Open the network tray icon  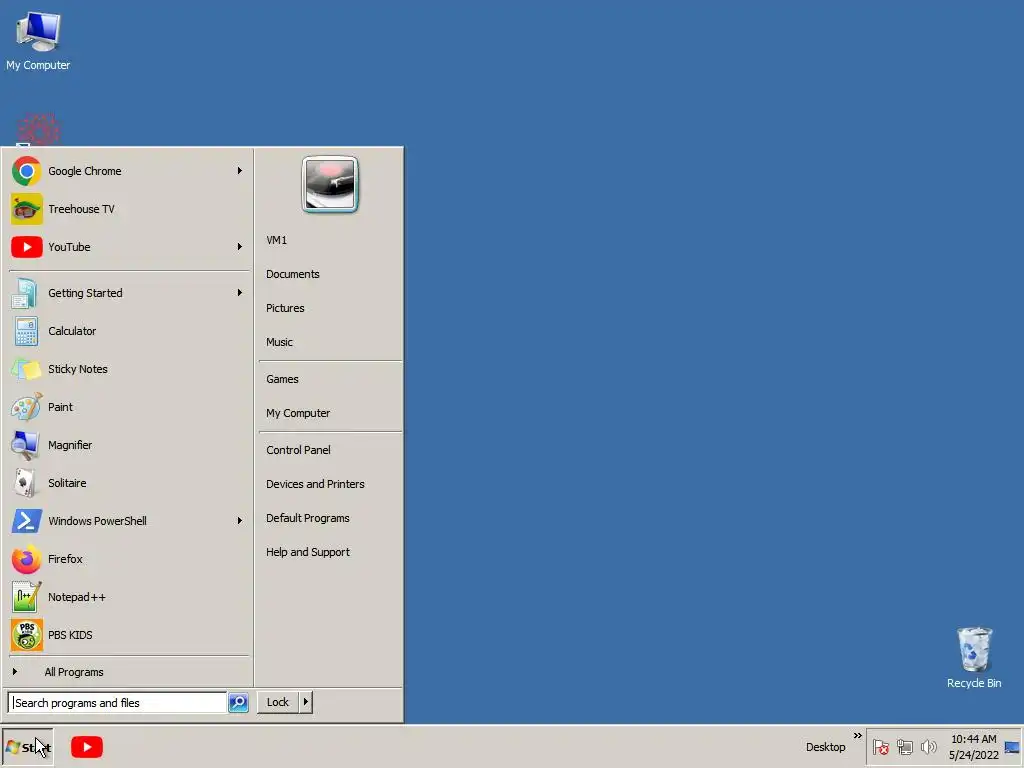904,746
